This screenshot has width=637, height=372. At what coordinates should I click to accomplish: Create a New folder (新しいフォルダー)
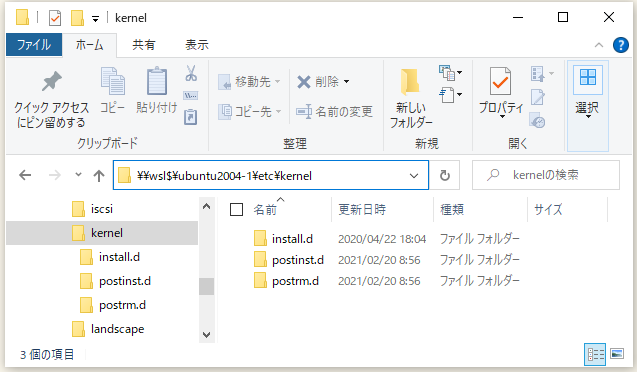pos(411,99)
